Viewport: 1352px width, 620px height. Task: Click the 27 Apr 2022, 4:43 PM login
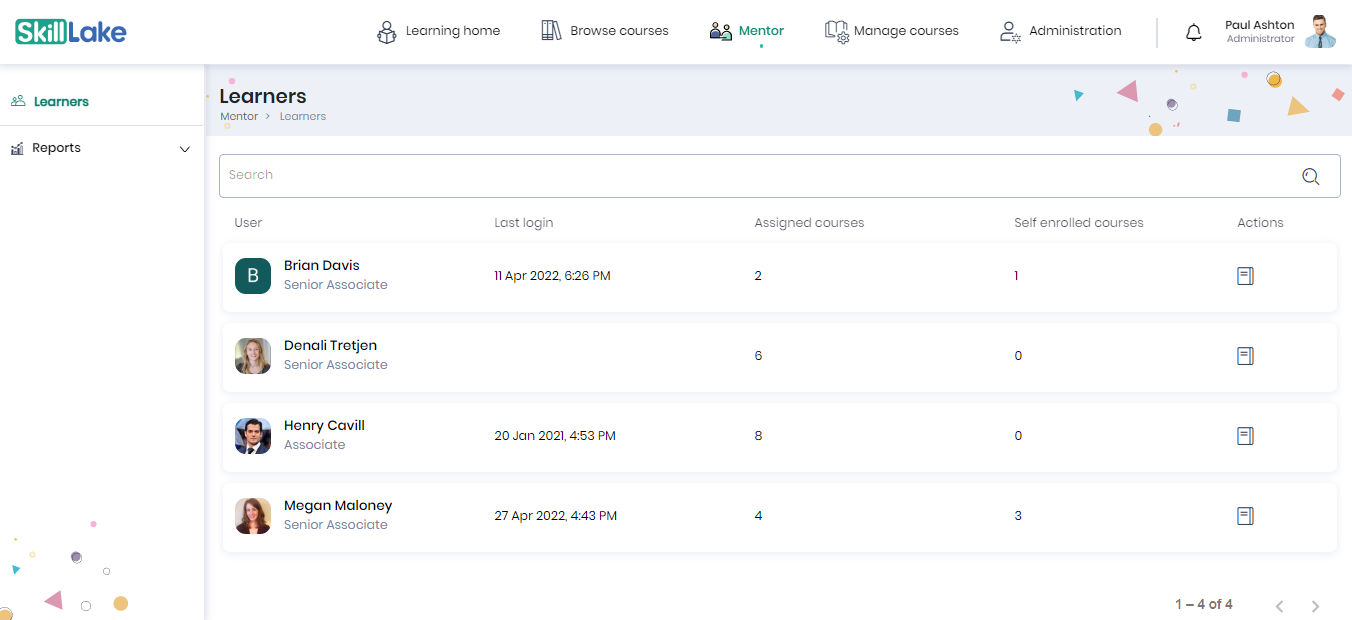pyautogui.click(x=555, y=516)
